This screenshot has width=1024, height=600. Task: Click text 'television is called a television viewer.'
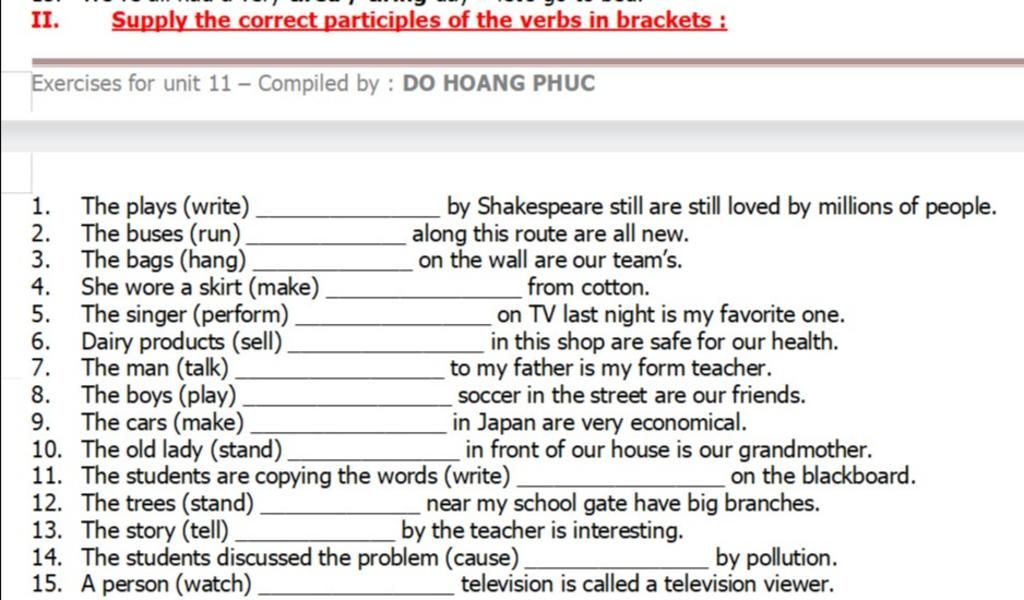pyautogui.click(x=647, y=584)
